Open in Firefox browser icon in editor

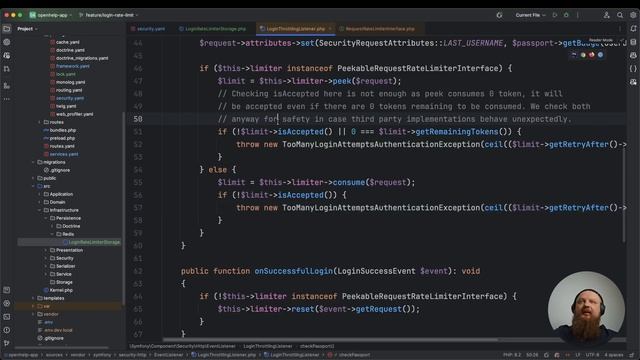point(592,55)
